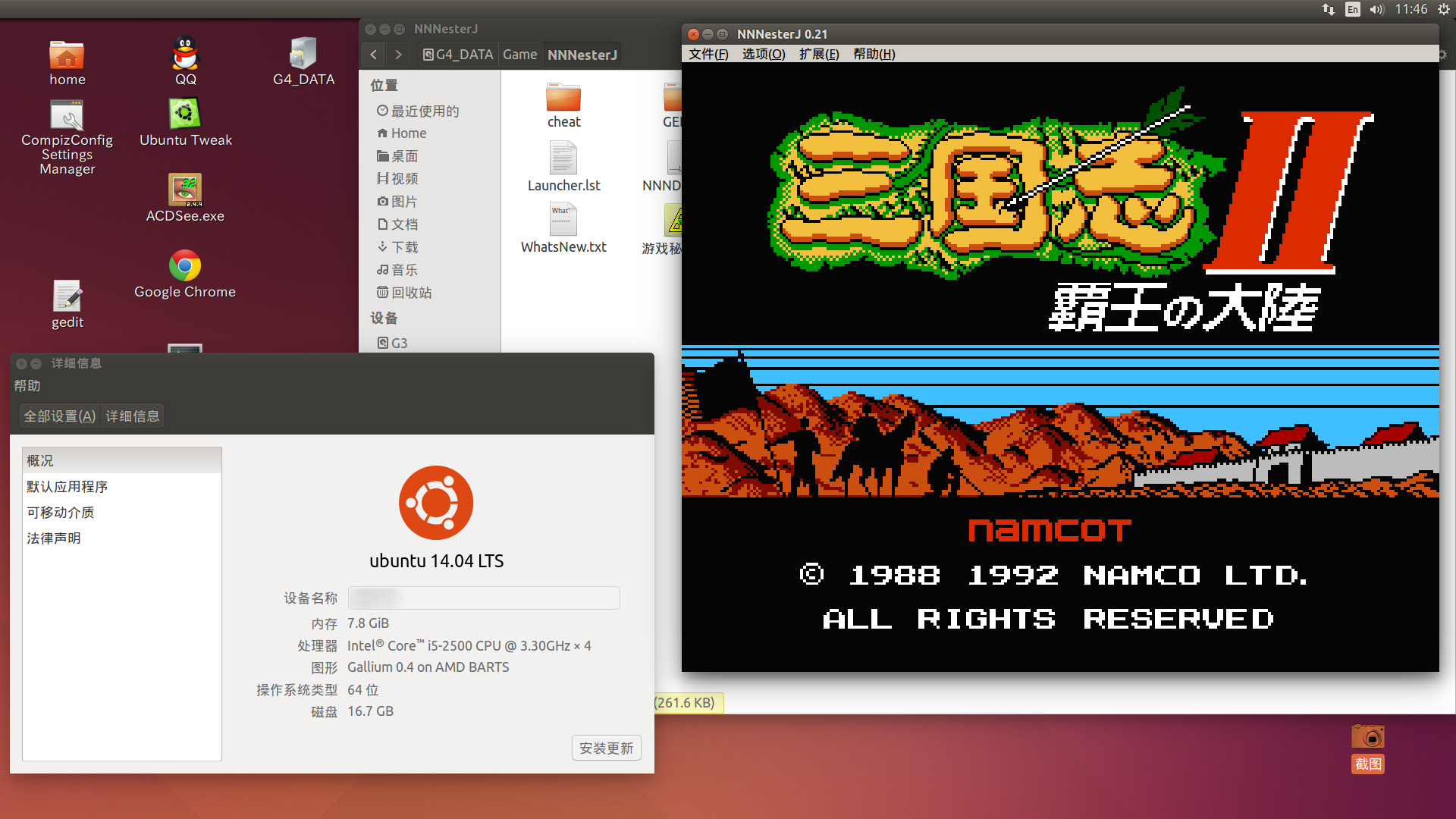
Task: Open the sound volume indicator
Action: click(1377, 9)
